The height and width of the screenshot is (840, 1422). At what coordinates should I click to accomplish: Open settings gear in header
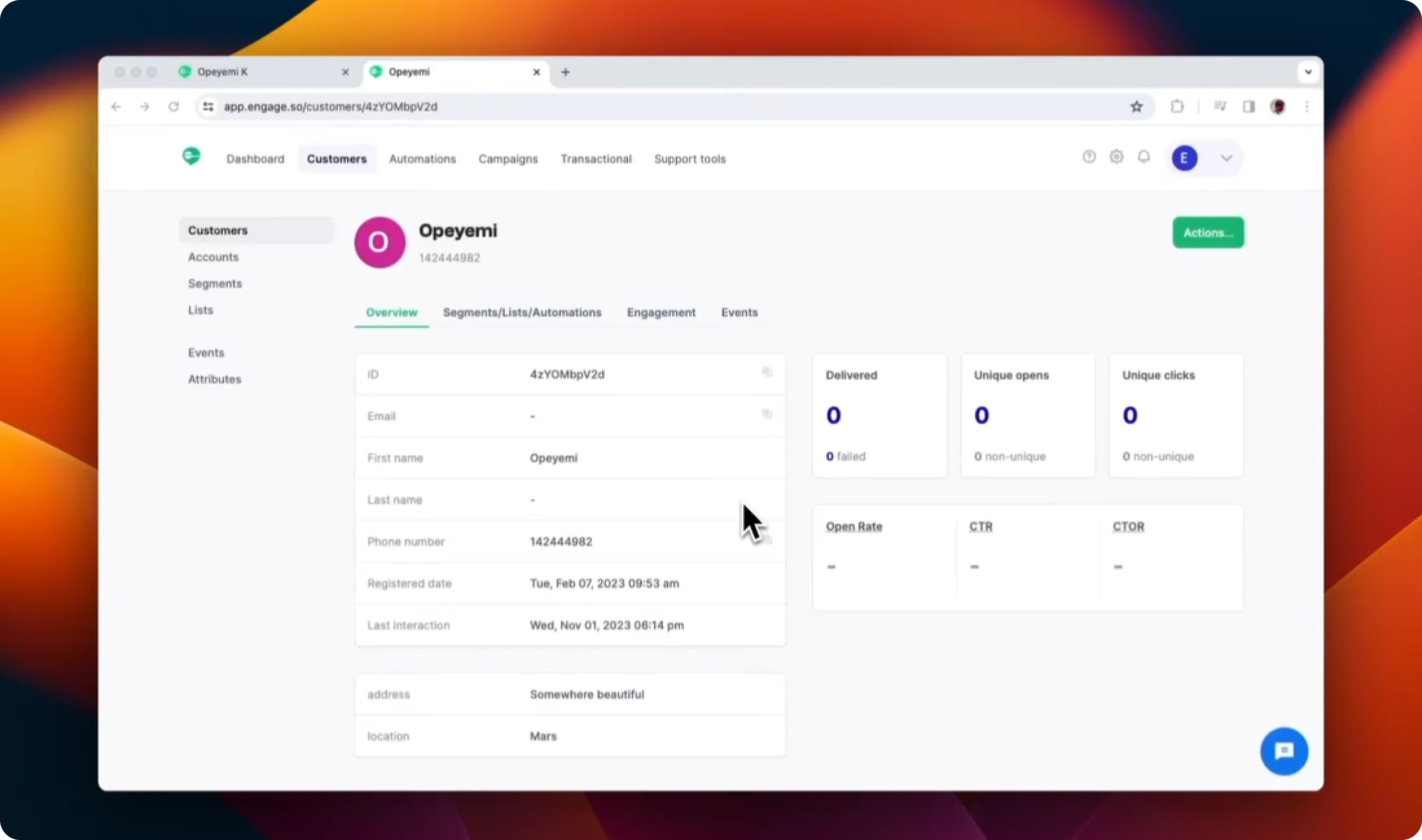(x=1116, y=157)
